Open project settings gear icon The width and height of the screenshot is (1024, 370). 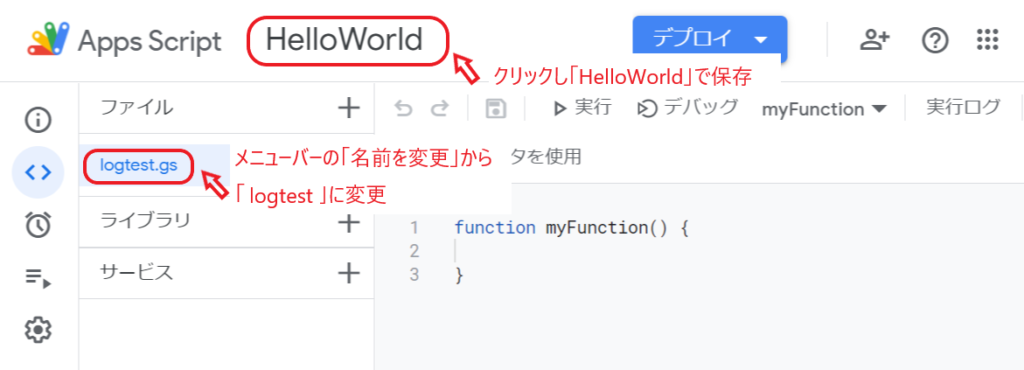[x=38, y=330]
